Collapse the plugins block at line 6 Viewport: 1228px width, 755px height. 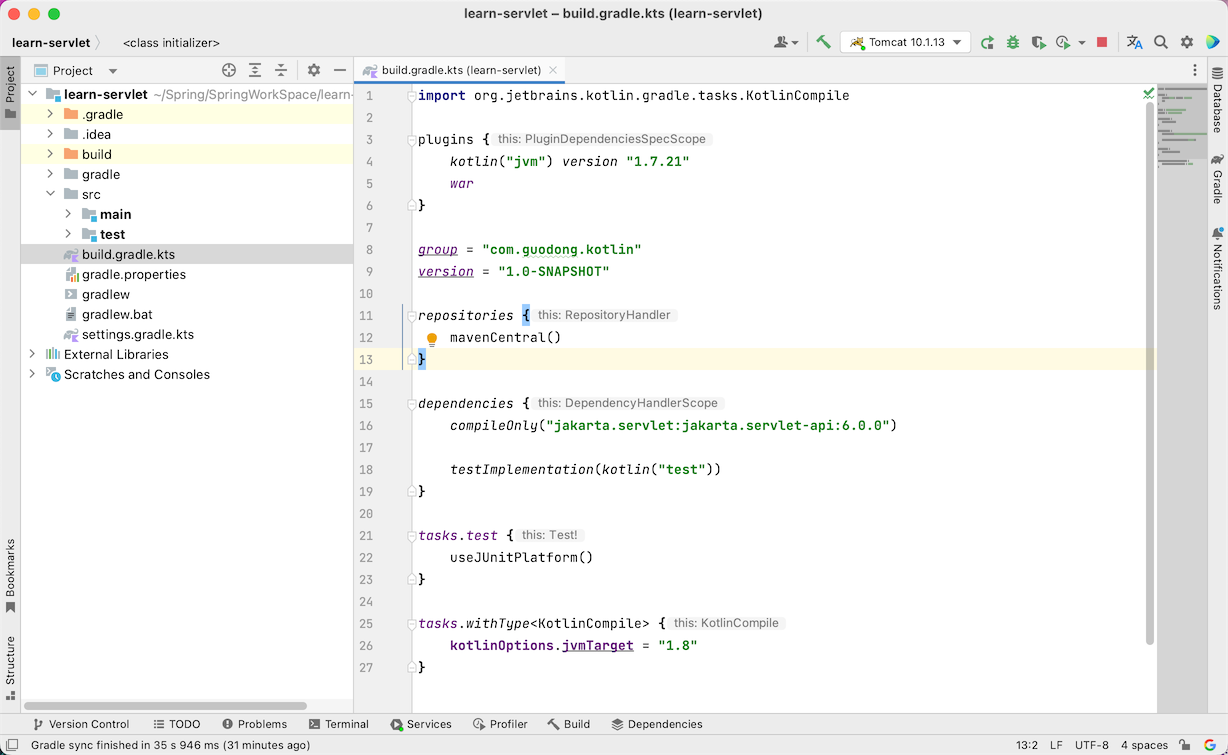411,205
